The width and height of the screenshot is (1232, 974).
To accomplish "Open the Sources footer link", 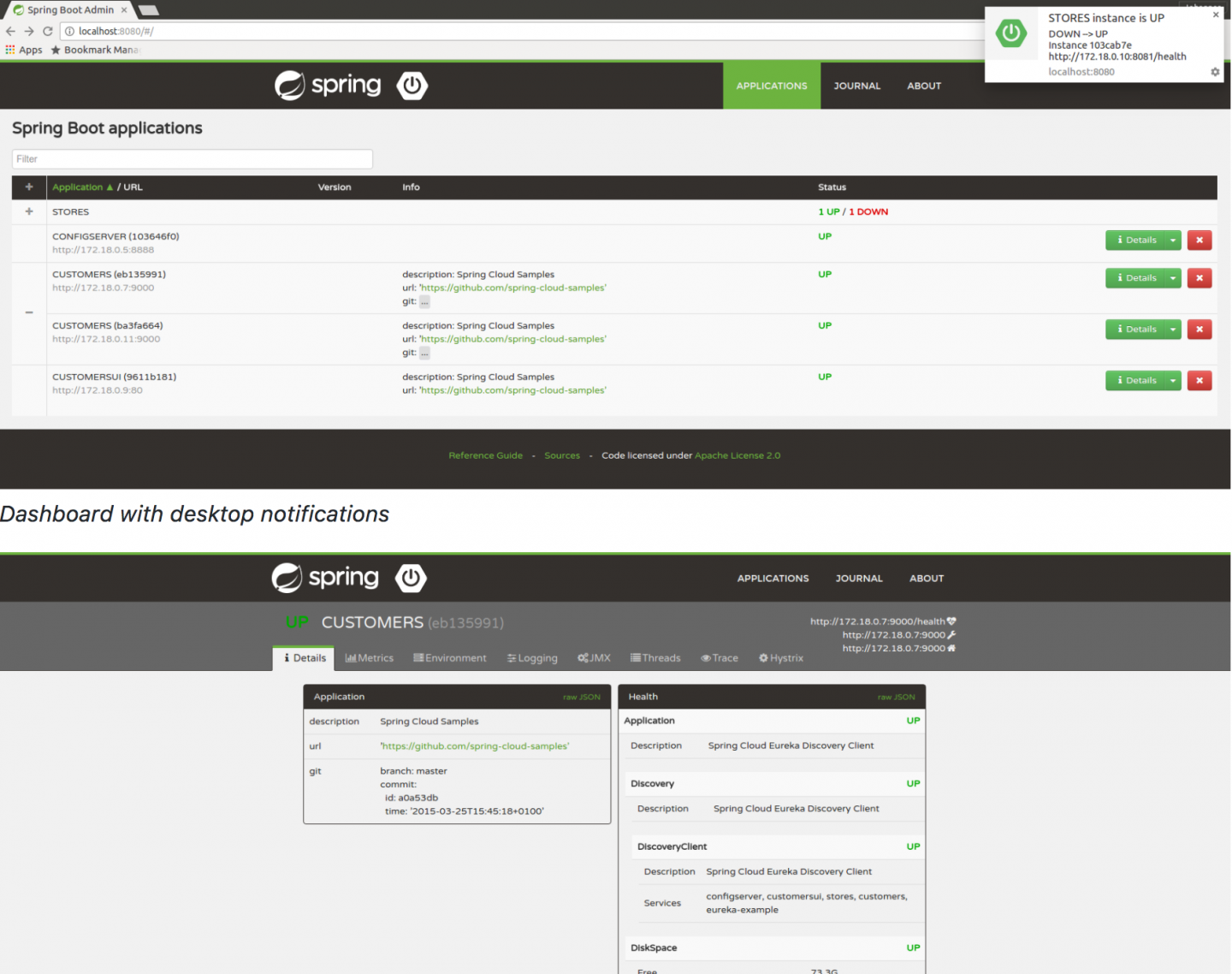I will 562,455.
